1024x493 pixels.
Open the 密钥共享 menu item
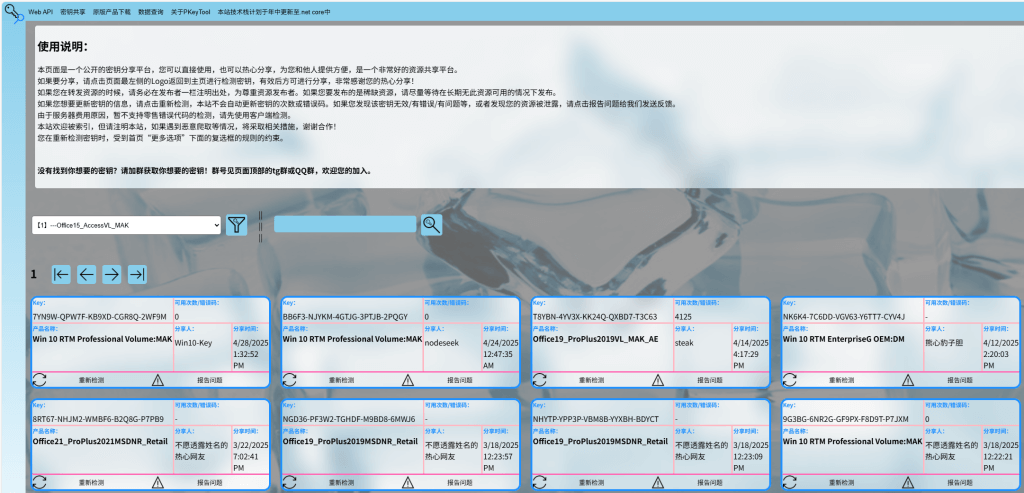point(74,9)
